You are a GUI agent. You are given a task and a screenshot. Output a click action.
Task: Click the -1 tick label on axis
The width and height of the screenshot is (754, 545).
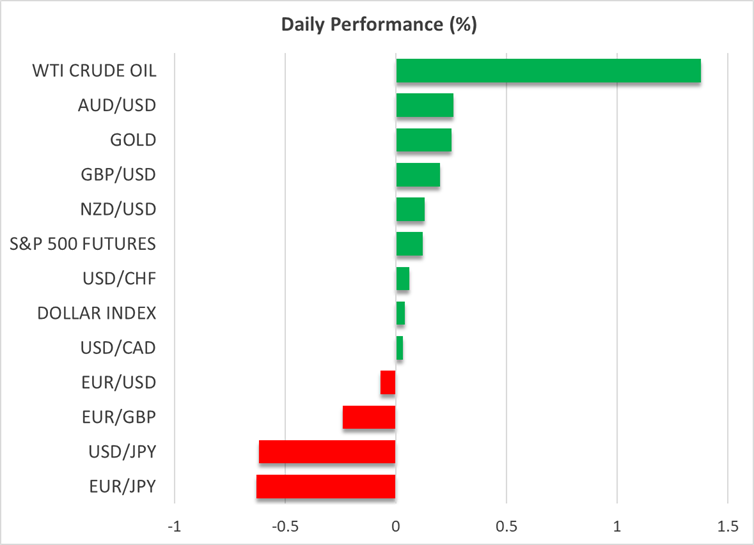point(174,526)
